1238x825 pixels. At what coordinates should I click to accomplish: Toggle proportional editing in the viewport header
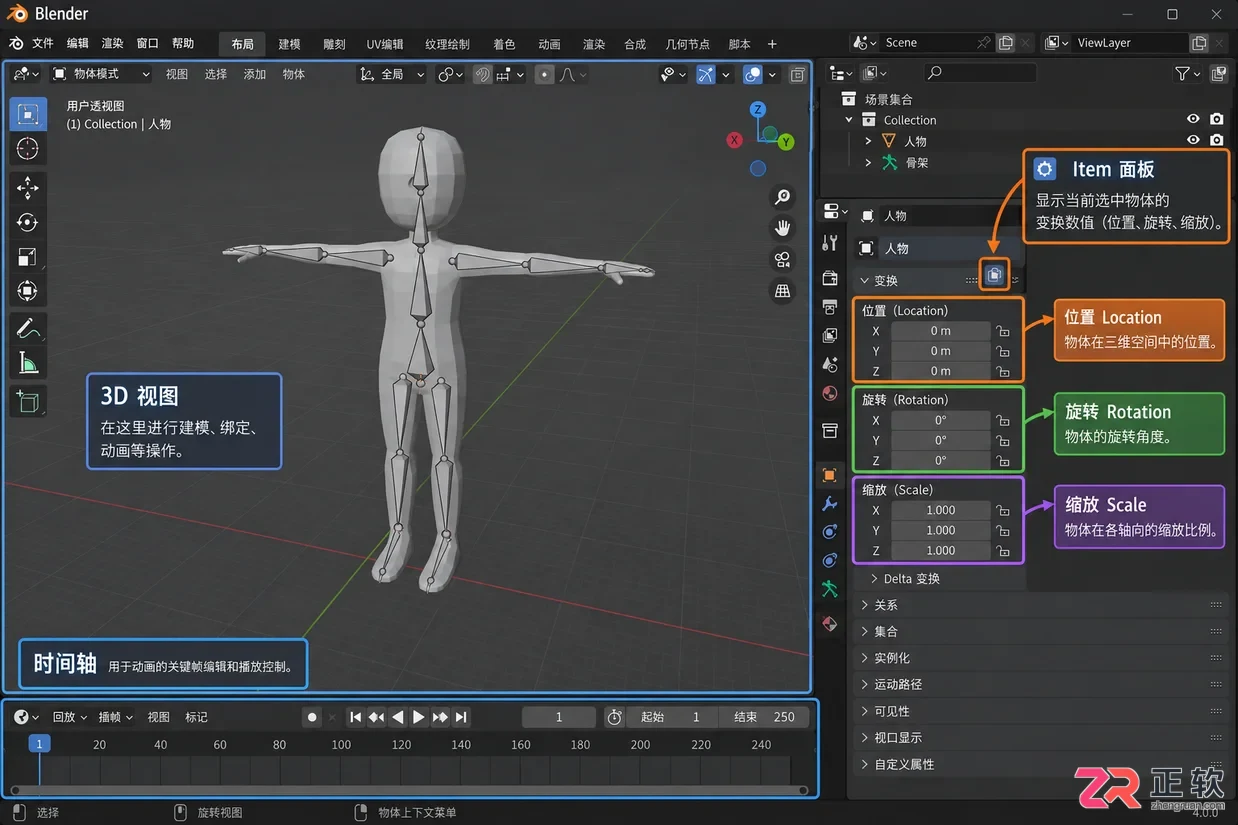click(x=544, y=74)
